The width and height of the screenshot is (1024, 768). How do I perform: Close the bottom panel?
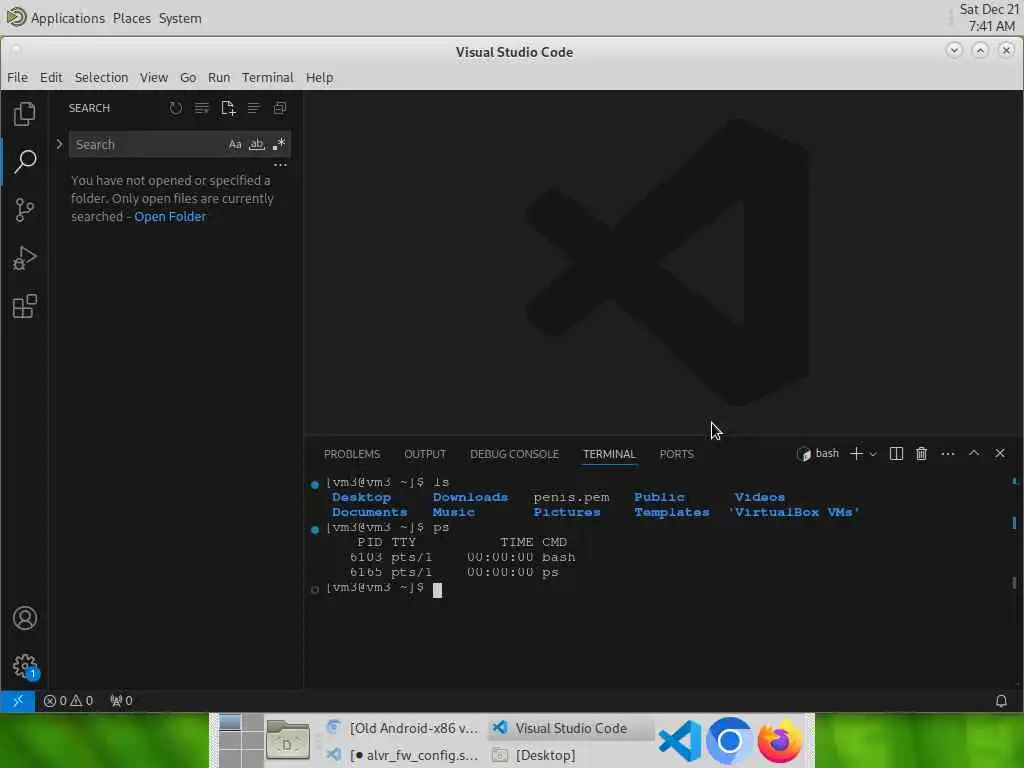pyautogui.click(x=1000, y=453)
